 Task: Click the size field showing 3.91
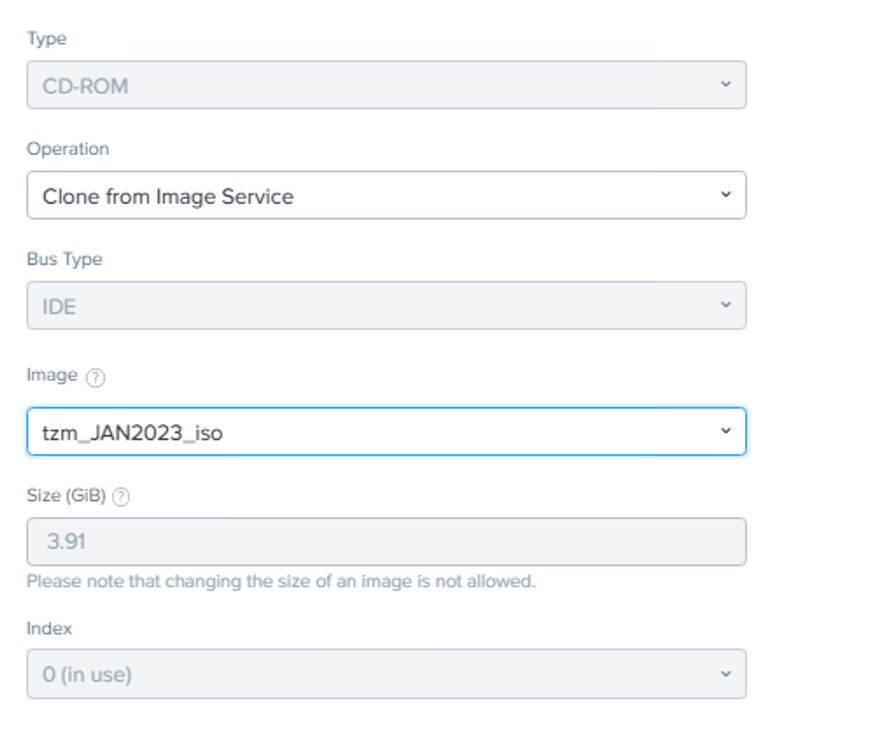coord(385,541)
